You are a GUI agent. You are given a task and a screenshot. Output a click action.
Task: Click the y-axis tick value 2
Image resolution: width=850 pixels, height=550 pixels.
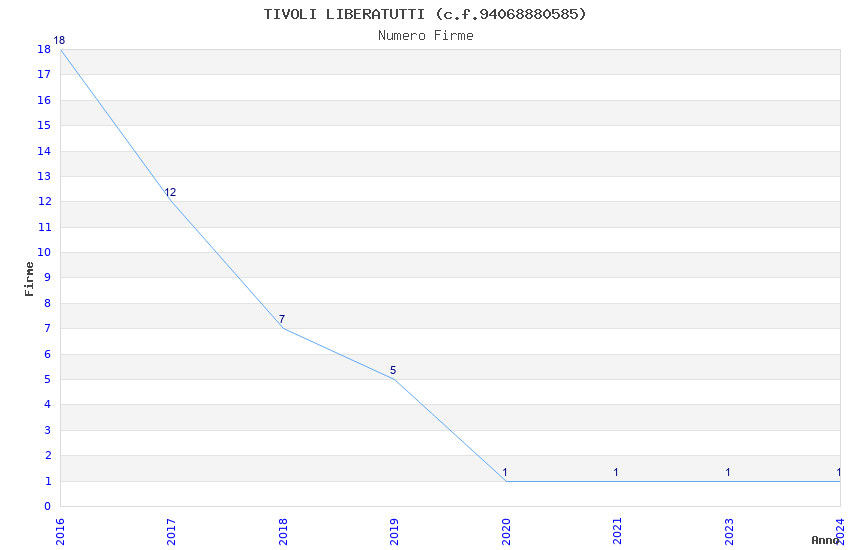(48, 455)
